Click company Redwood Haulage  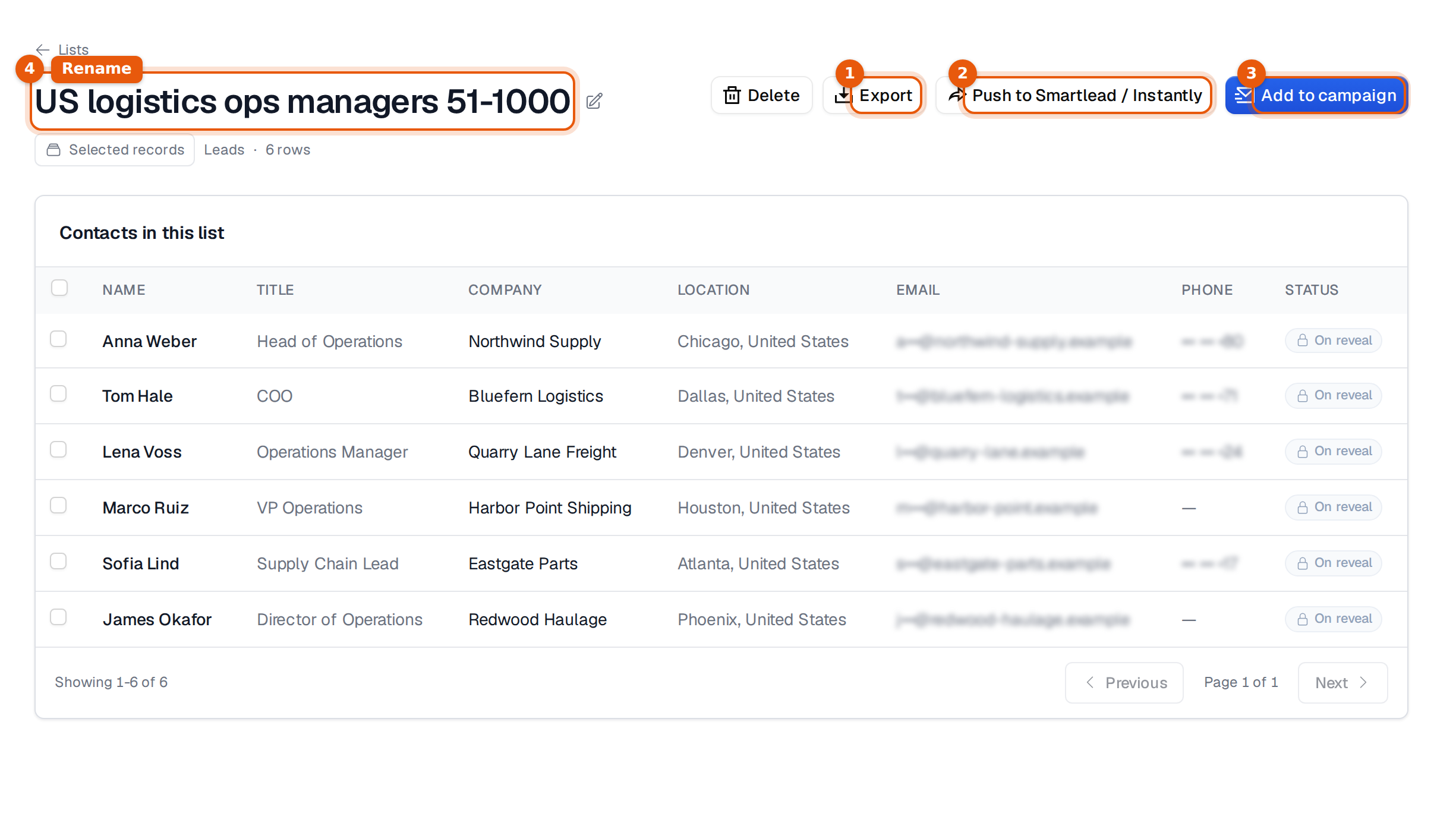(537, 619)
